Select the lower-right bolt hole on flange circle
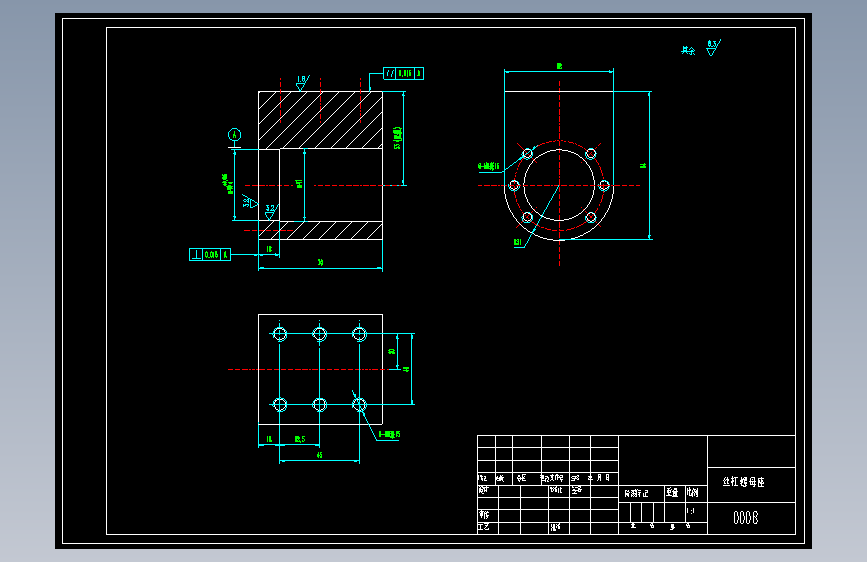The image size is (867, 562). (591, 217)
